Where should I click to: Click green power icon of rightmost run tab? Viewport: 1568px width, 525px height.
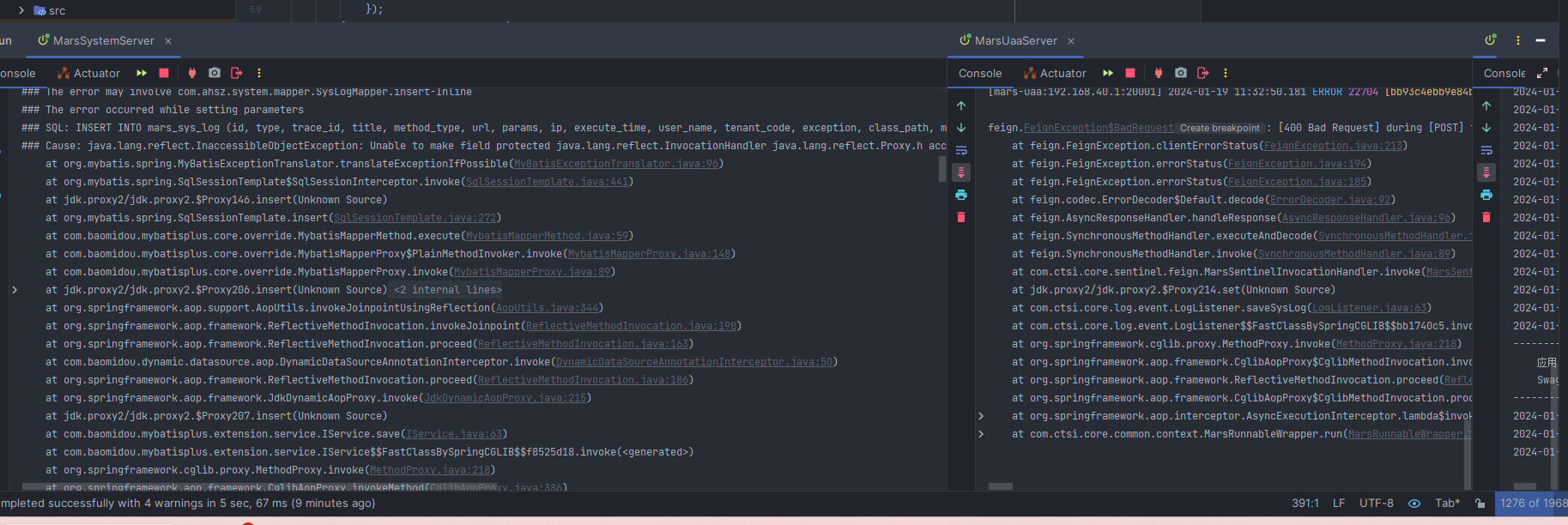(1491, 40)
